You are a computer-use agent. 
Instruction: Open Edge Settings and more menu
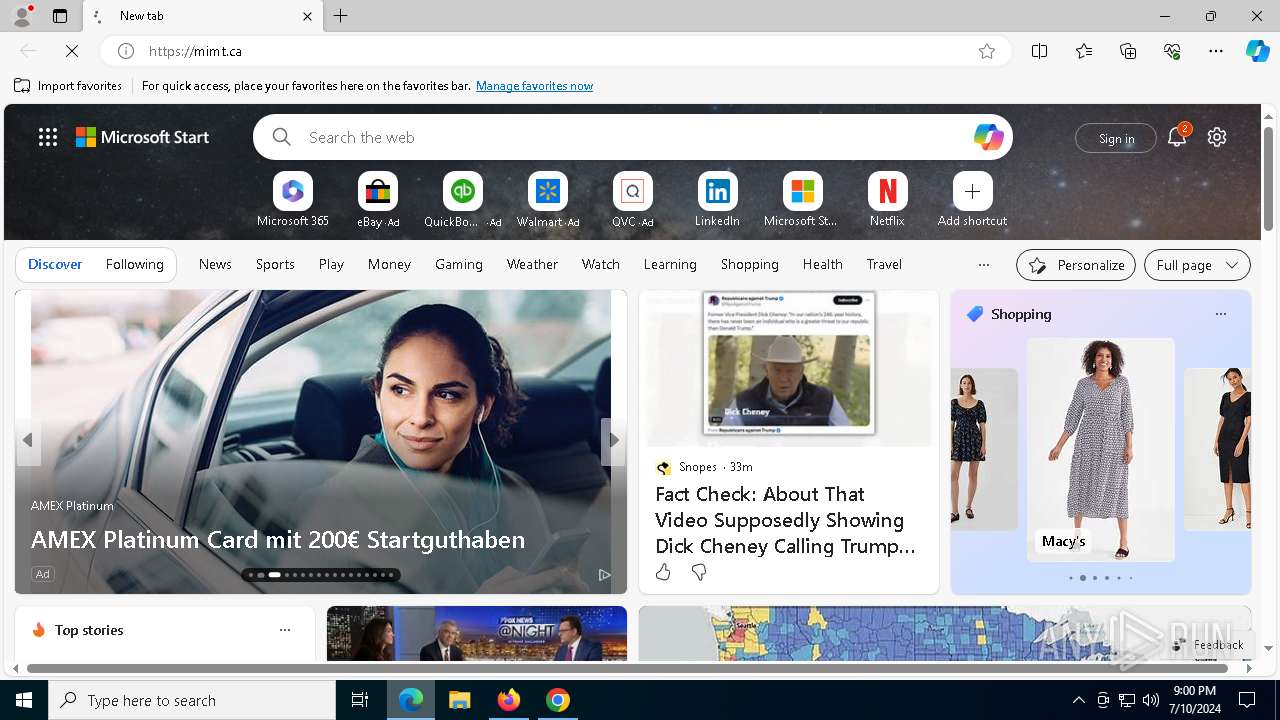[x=1216, y=51]
